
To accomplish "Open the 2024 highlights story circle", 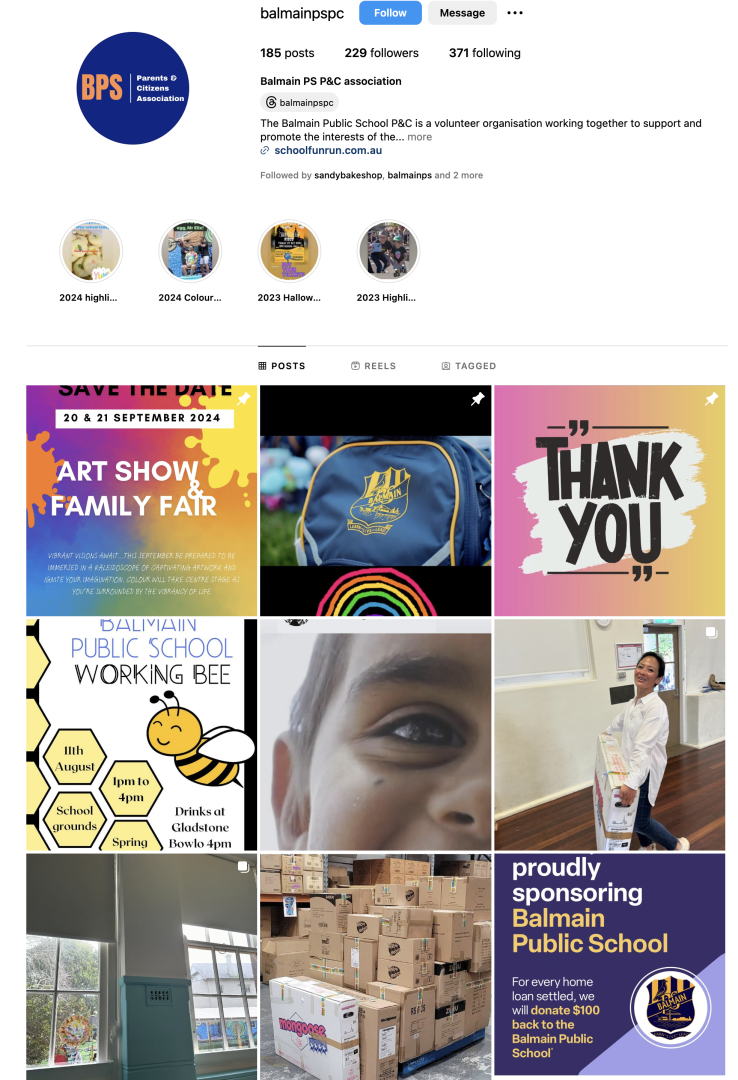I will coord(91,251).
